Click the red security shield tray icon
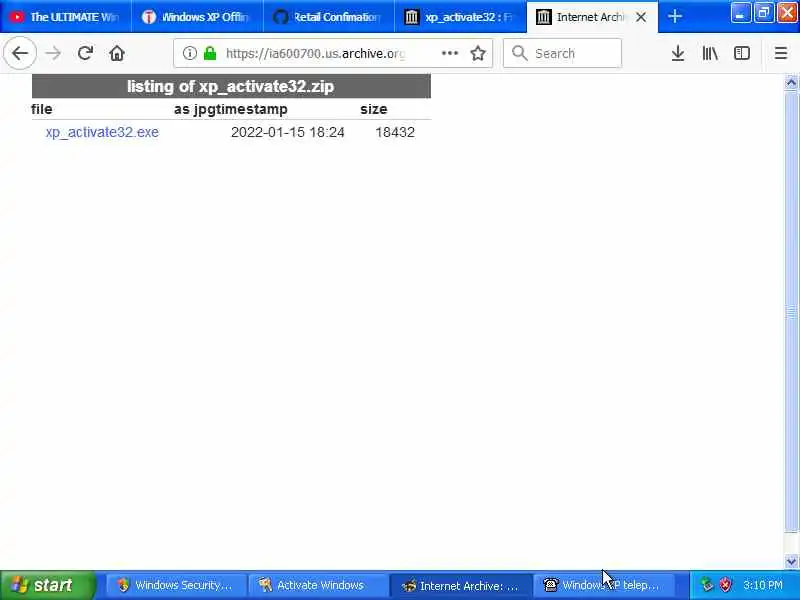The width and height of the screenshot is (800, 600). (725, 585)
